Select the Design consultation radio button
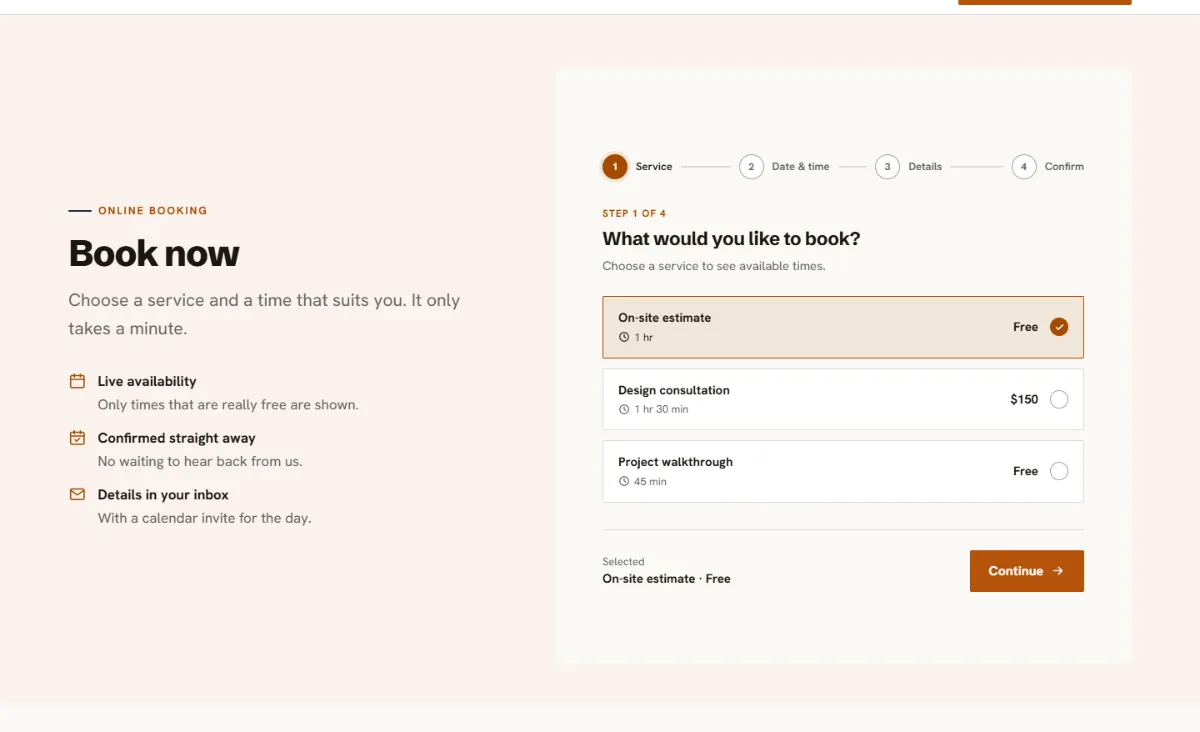The image size is (1200, 732). [x=1059, y=399]
